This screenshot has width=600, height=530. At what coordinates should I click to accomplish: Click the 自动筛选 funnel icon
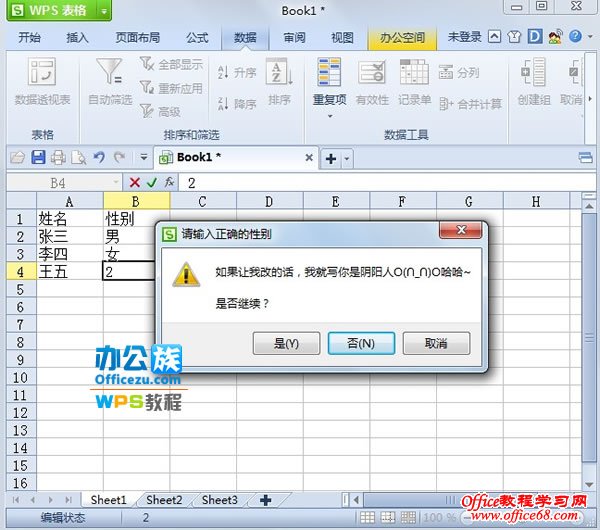pos(109,71)
